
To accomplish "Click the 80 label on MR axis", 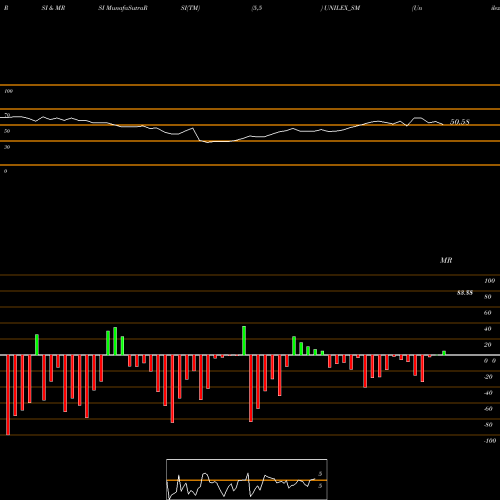I will click(x=488, y=297).
